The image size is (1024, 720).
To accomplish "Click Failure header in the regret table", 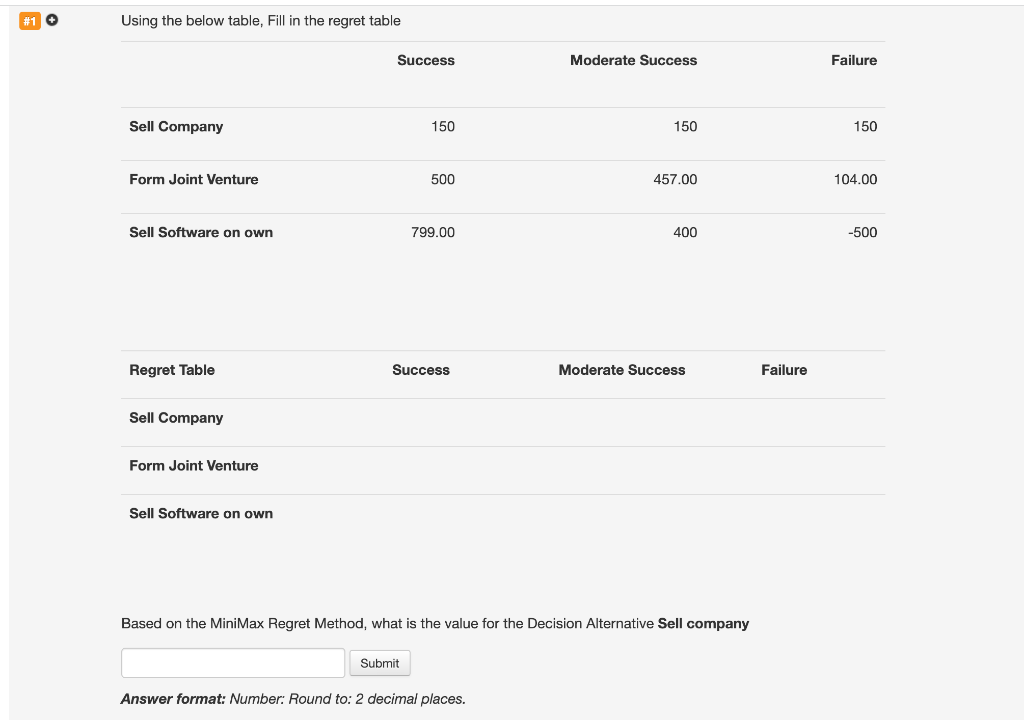I will click(x=784, y=370).
